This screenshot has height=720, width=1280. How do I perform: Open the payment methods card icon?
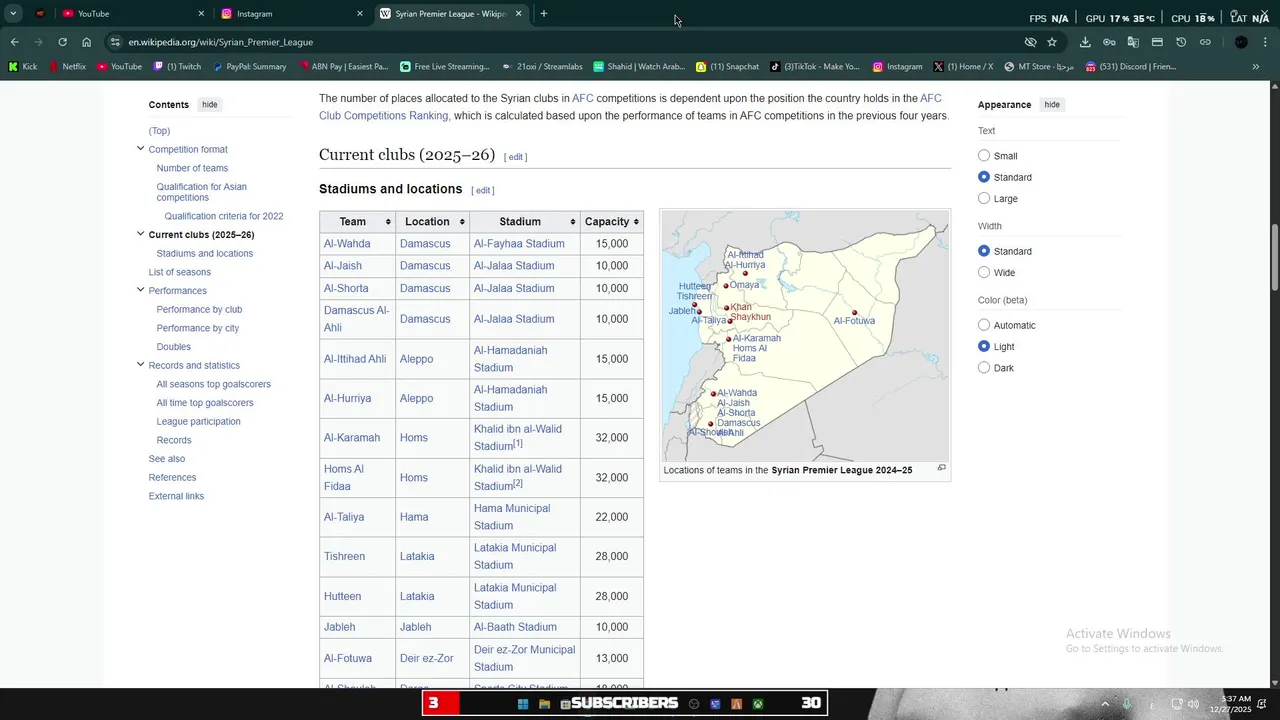[1157, 42]
